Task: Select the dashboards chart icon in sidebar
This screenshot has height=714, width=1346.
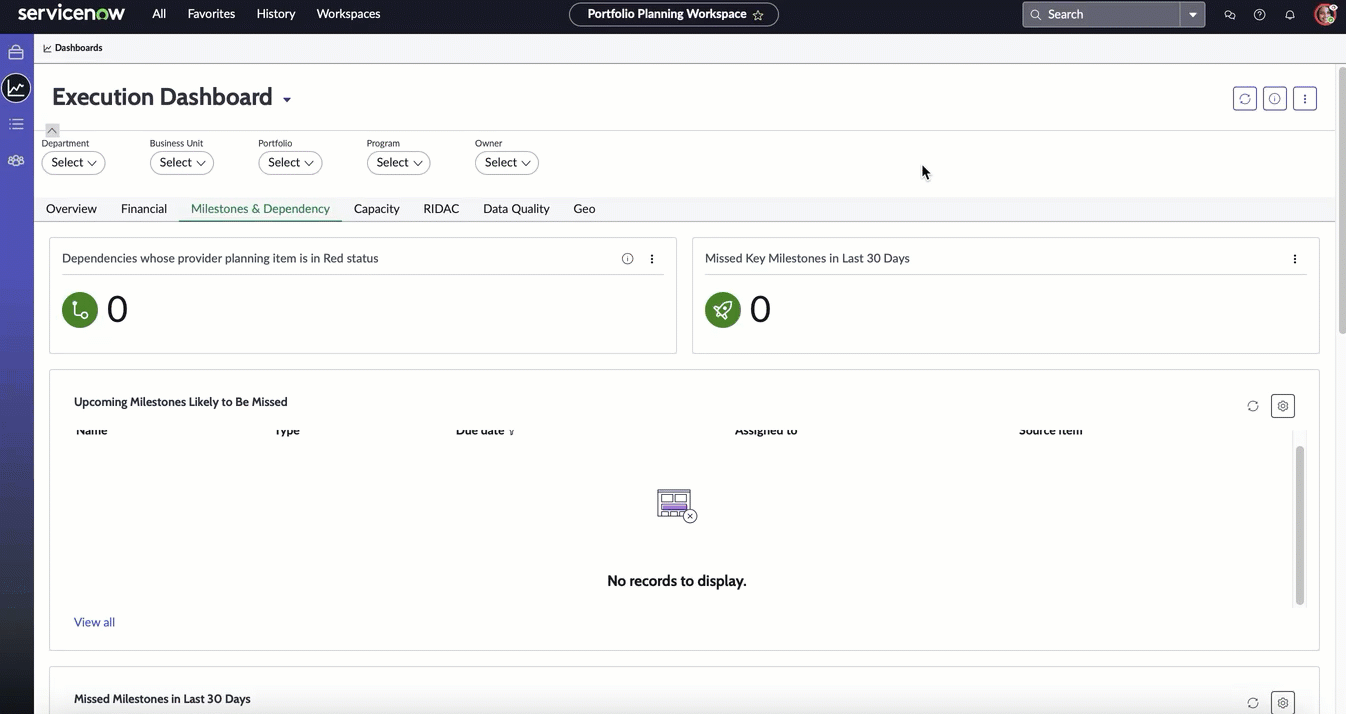Action: click(x=16, y=88)
